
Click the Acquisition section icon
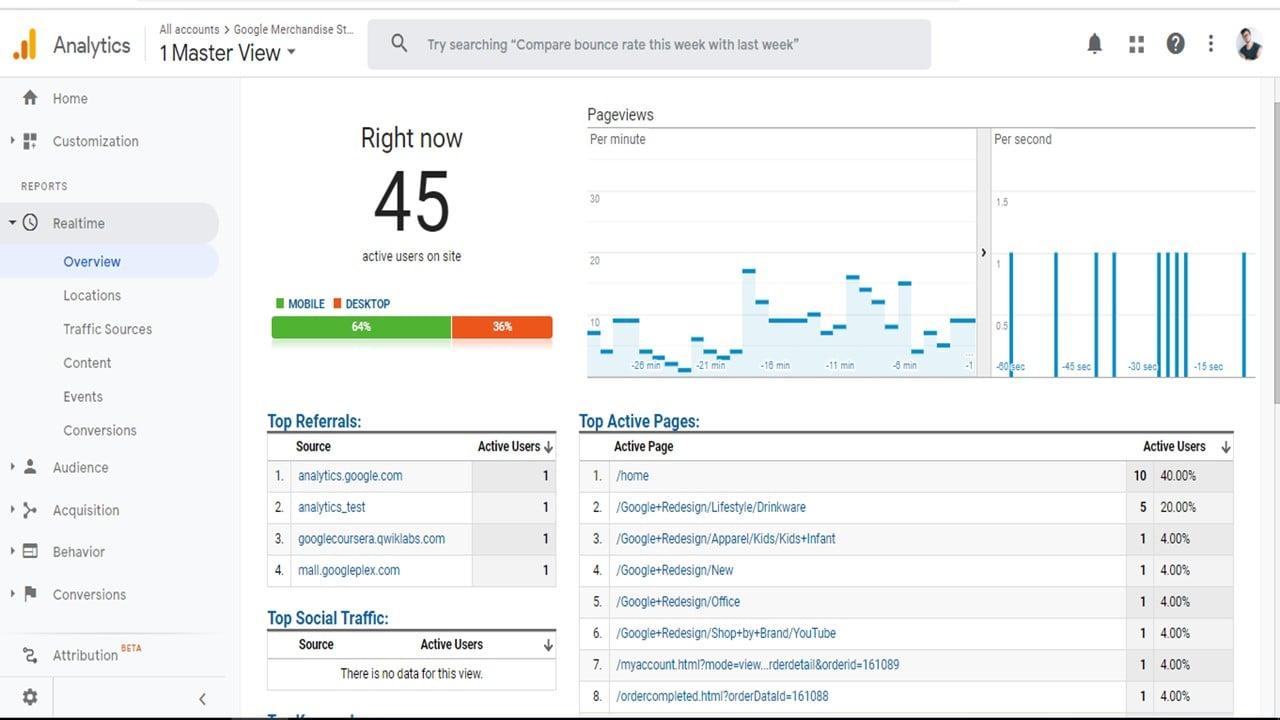tap(30, 510)
